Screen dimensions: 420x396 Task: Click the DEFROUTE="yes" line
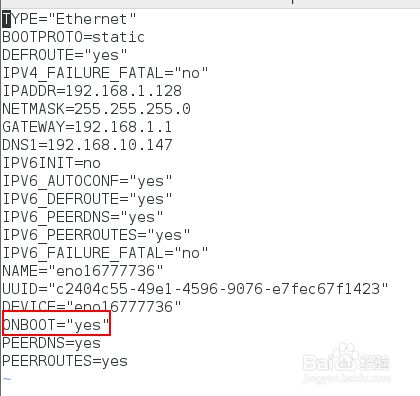[65, 55]
